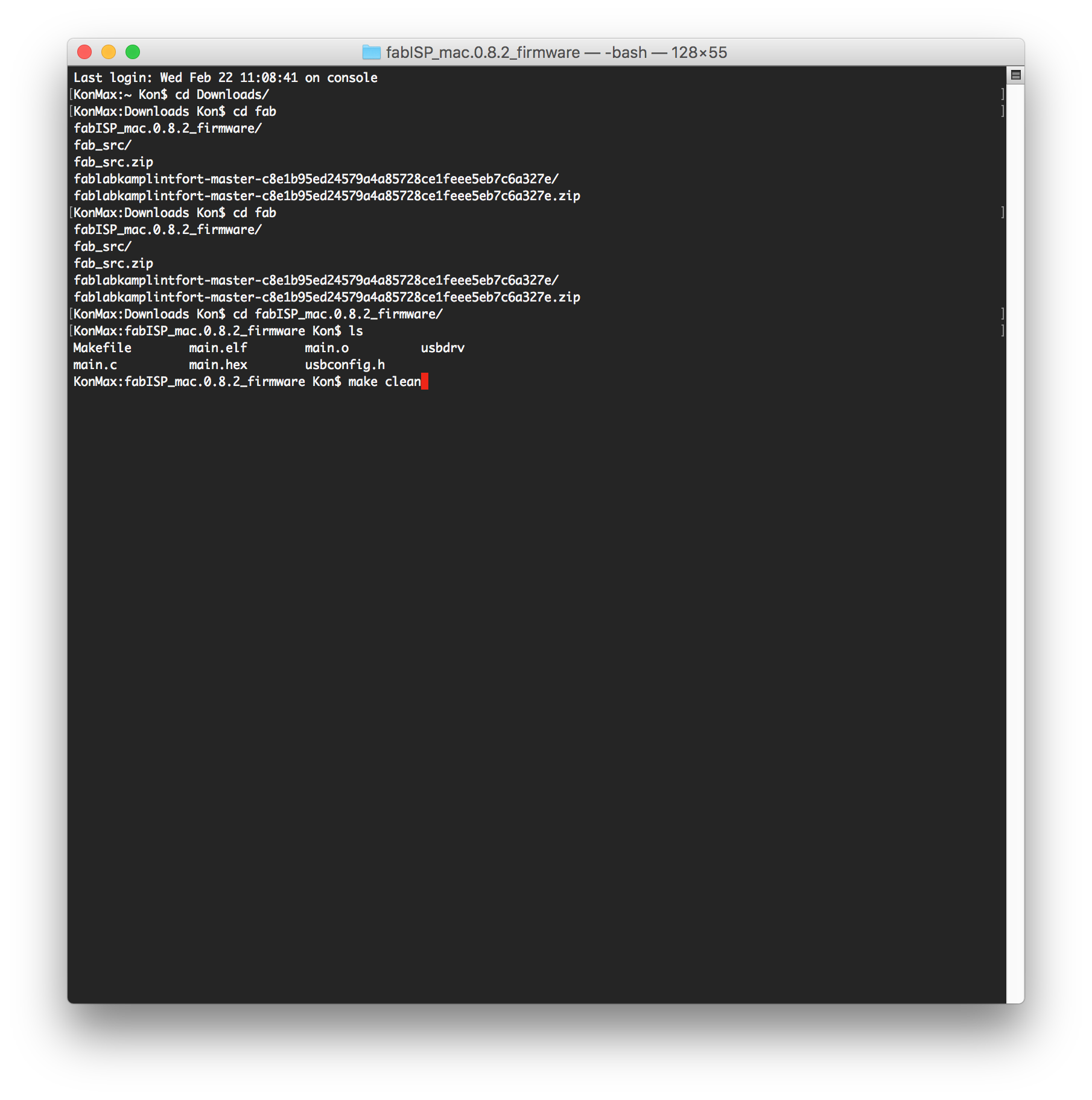Click the vertical scrollbar track of Terminal

[1015, 543]
